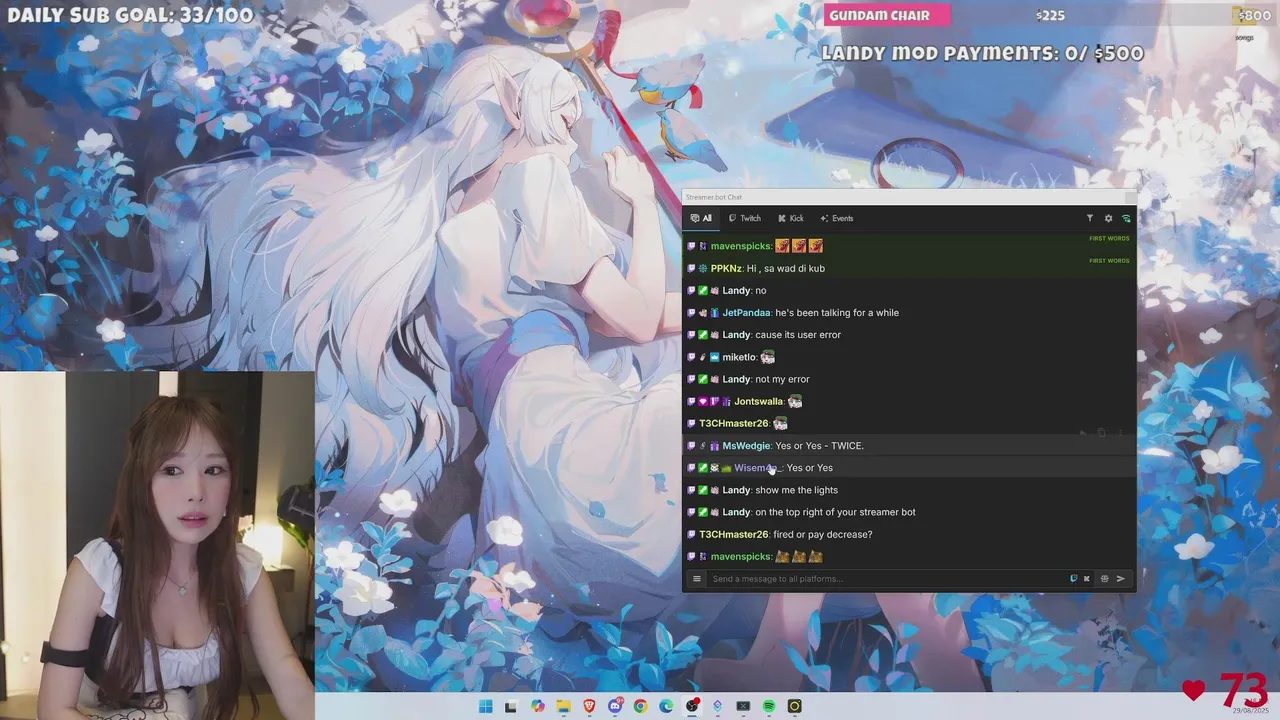
Task: Click username Jontswalla in chat
Action: pyautogui.click(x=758, y=401)
